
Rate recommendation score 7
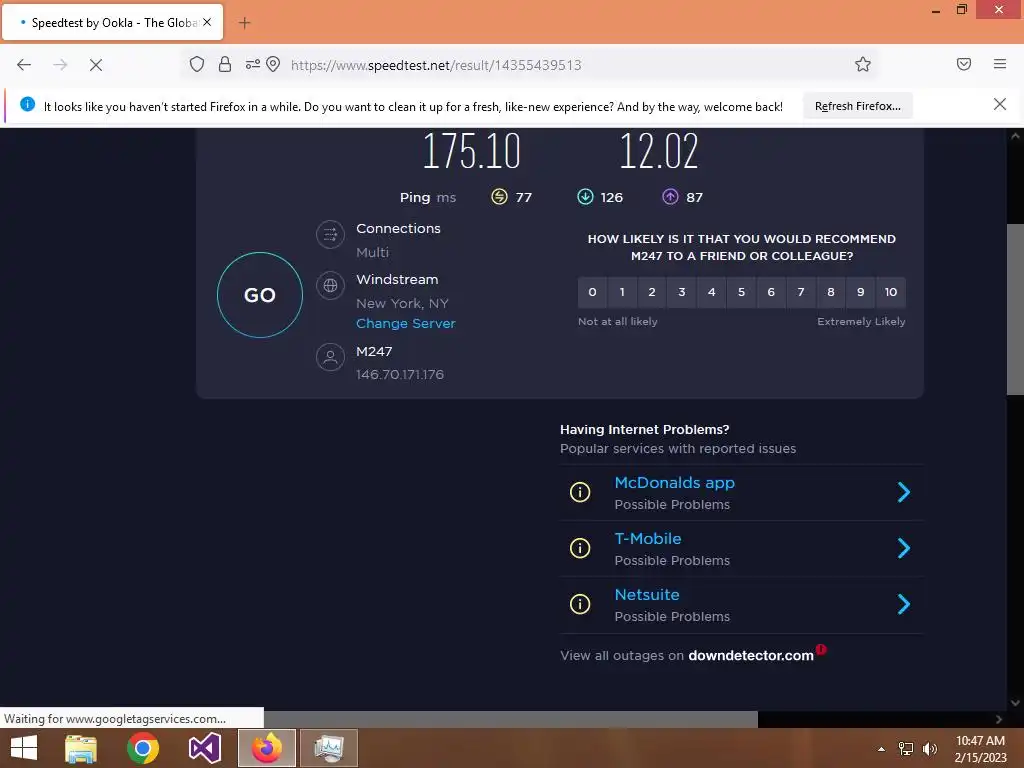[x=801, y=292]
